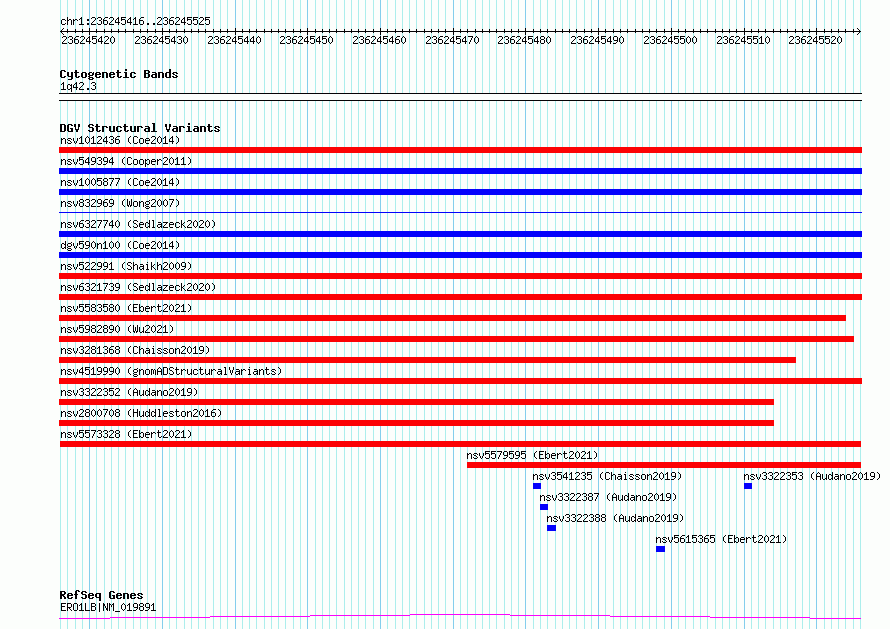Image resolution: width=890 pixels, height=629 pixels.
Task: Click the DGV Structural Variants track title
Action: (x=140, y=128)
